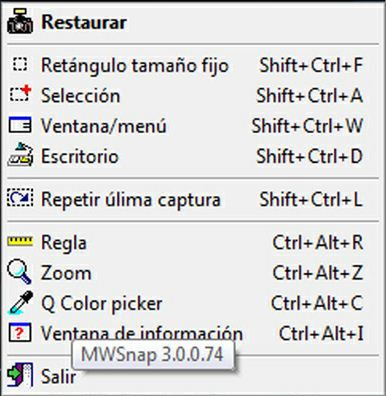Select Retángulo tamaño fijo entry
This screenshot has height=396, width=386.
[x=193, y=65]
